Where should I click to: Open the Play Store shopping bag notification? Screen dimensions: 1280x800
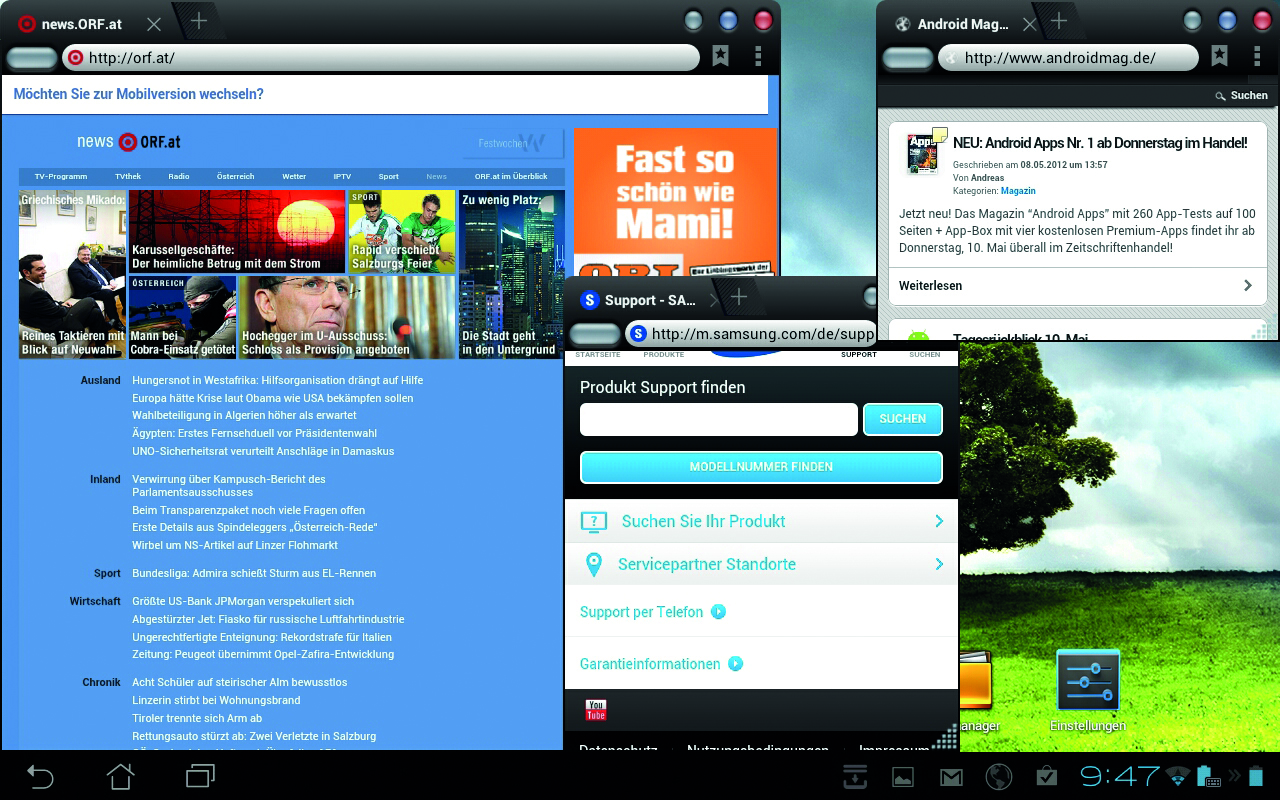point(1047,776)
